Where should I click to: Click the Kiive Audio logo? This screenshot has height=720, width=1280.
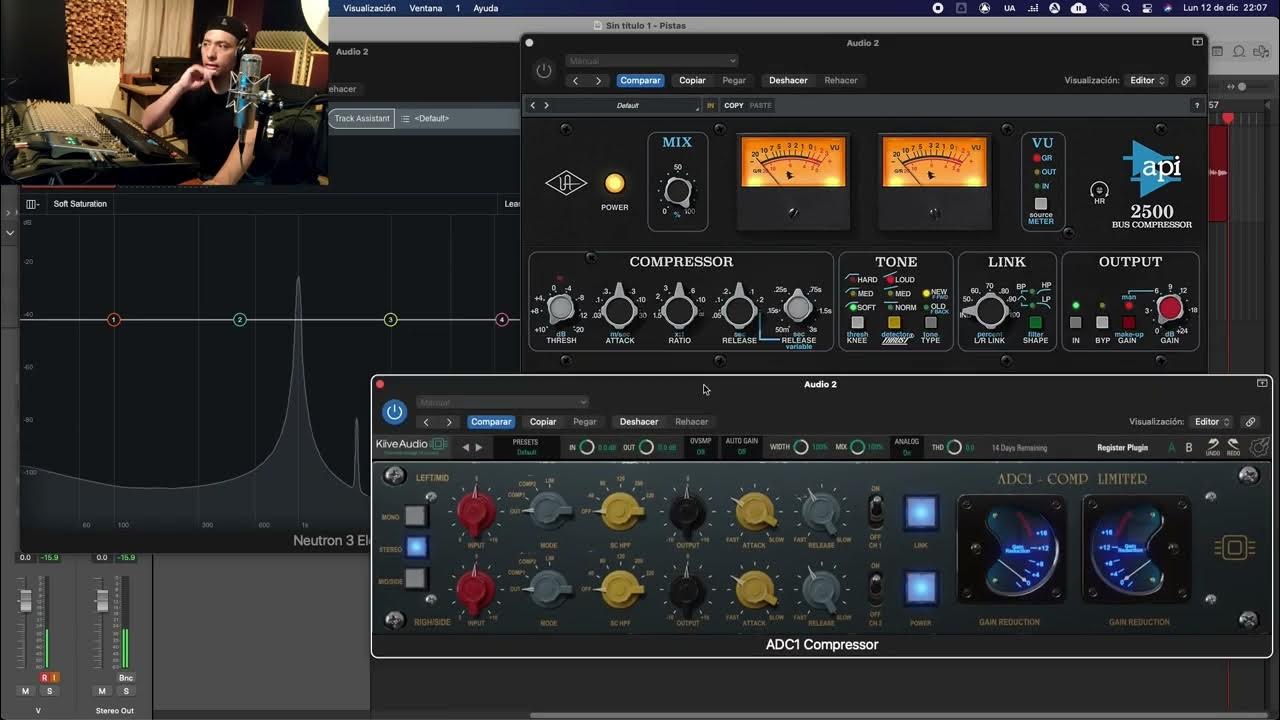(412, 445)
